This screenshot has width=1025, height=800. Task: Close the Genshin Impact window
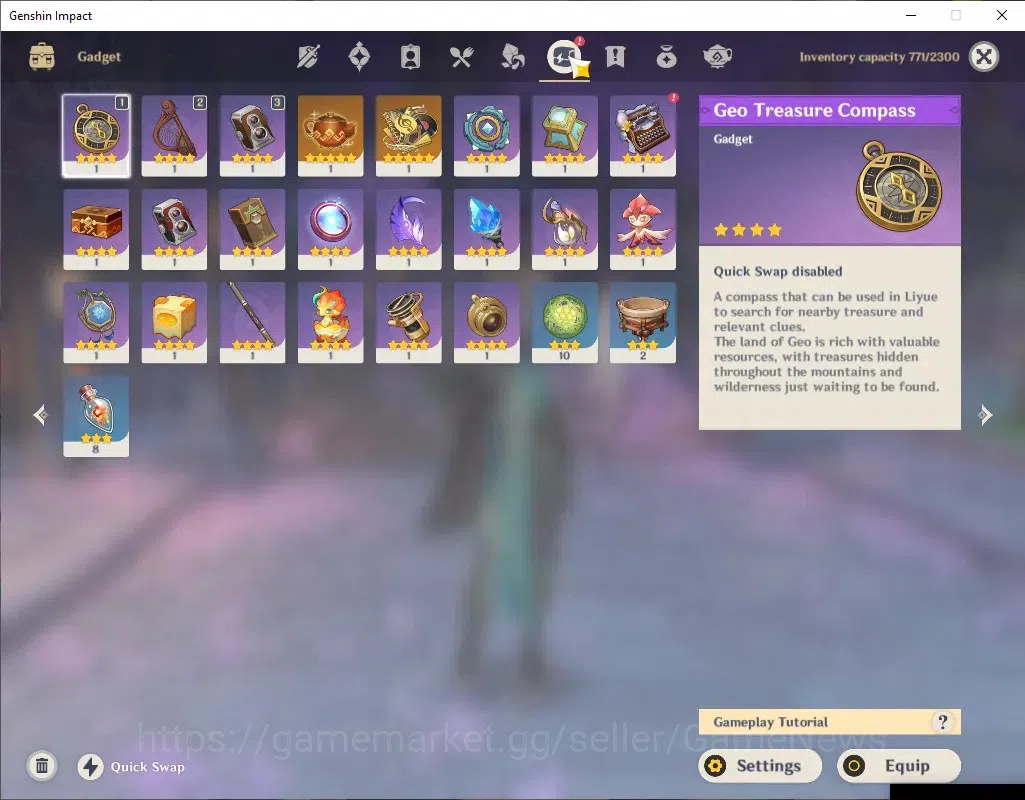(1001, 15)
